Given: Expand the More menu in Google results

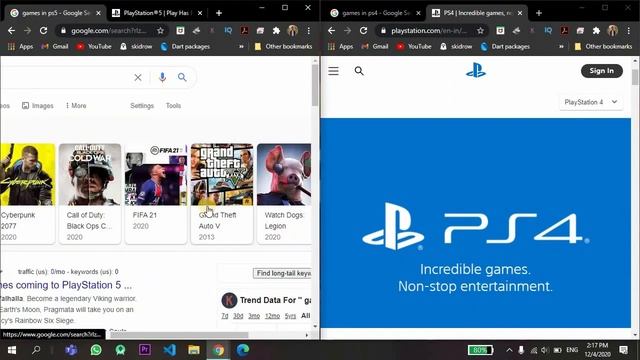Looking at the screenshot, I should tap(76, 106).
